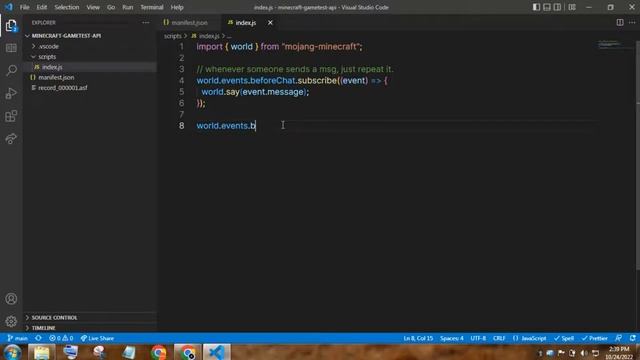This screenshot has height=360, width=640.
Task: Open the Terminal menu
Action: coord(152,7)
